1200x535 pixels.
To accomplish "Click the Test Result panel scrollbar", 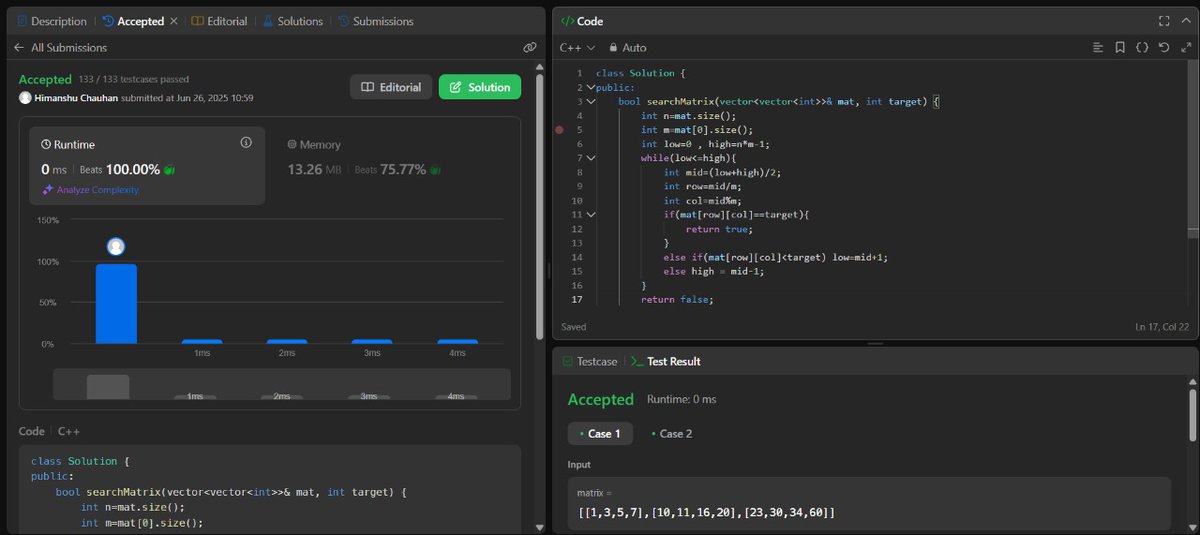I will 1192,413.
